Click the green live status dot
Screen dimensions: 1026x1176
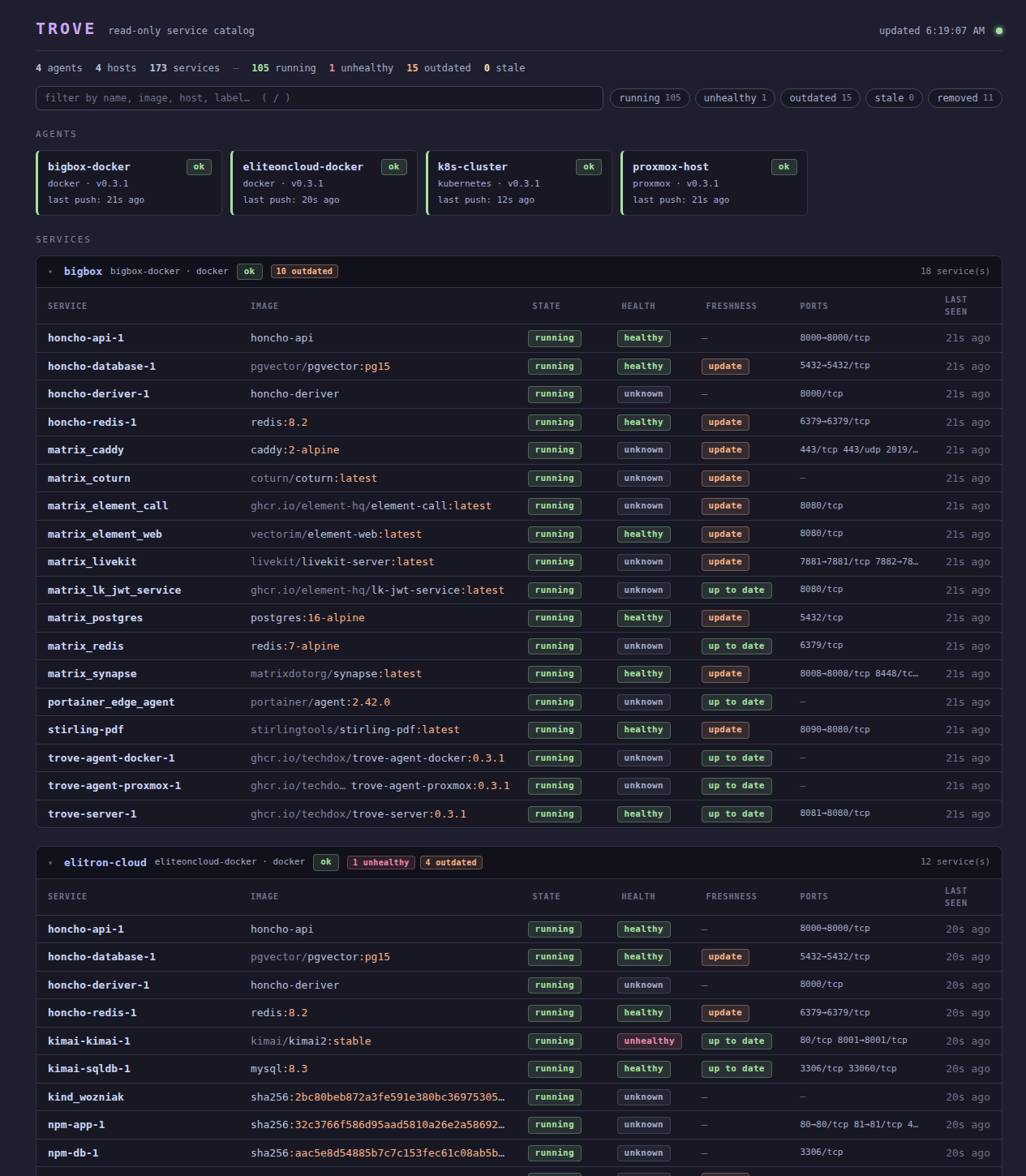click(x=999, y=31)
